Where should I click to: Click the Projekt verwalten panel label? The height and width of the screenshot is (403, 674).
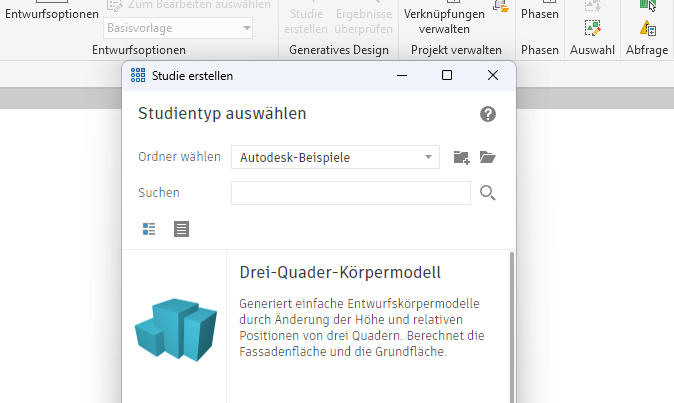456,50
